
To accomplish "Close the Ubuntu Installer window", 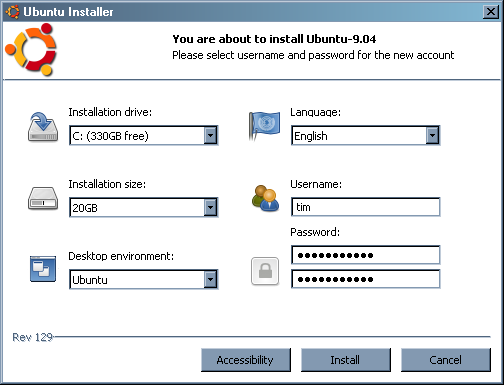I will (491, 12).
